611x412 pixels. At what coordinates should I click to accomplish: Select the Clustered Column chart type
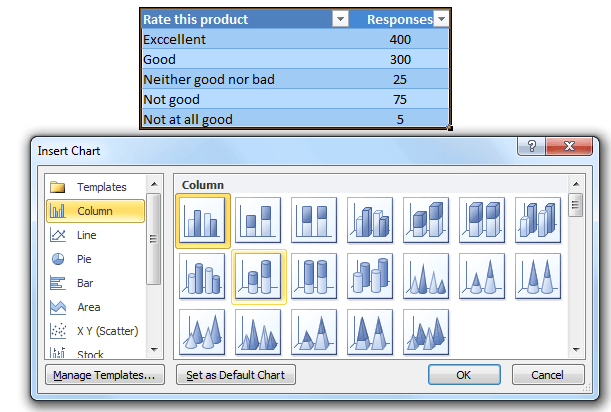pyautogui.click(x=202, y=220)
